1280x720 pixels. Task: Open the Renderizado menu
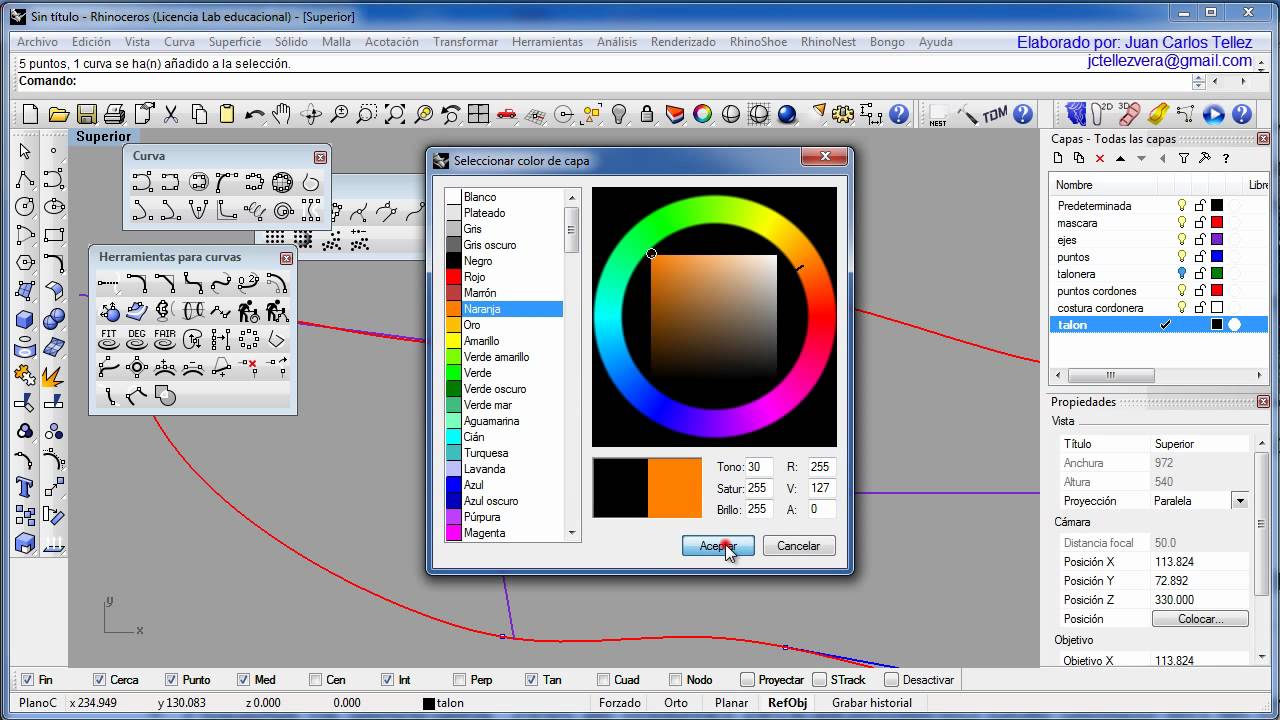click(683, 42)
